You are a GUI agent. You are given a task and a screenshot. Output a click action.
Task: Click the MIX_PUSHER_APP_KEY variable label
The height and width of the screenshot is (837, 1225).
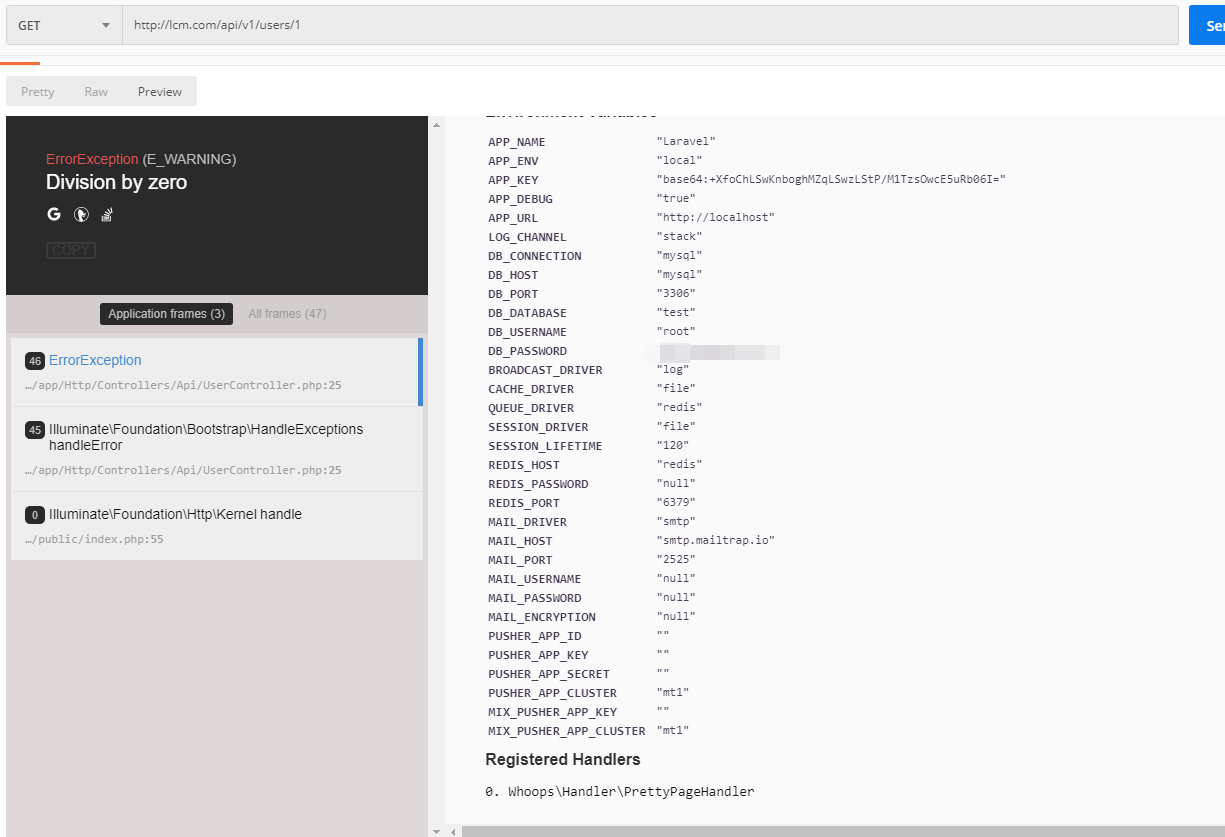click(x=553, y=712)
